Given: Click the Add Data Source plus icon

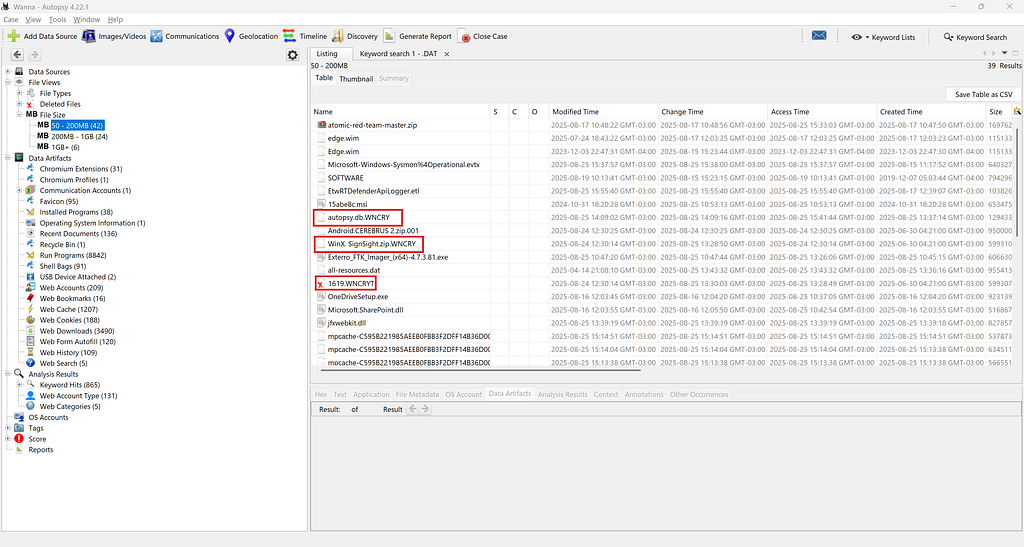Looking at the screenshot, I should point(14,36).
